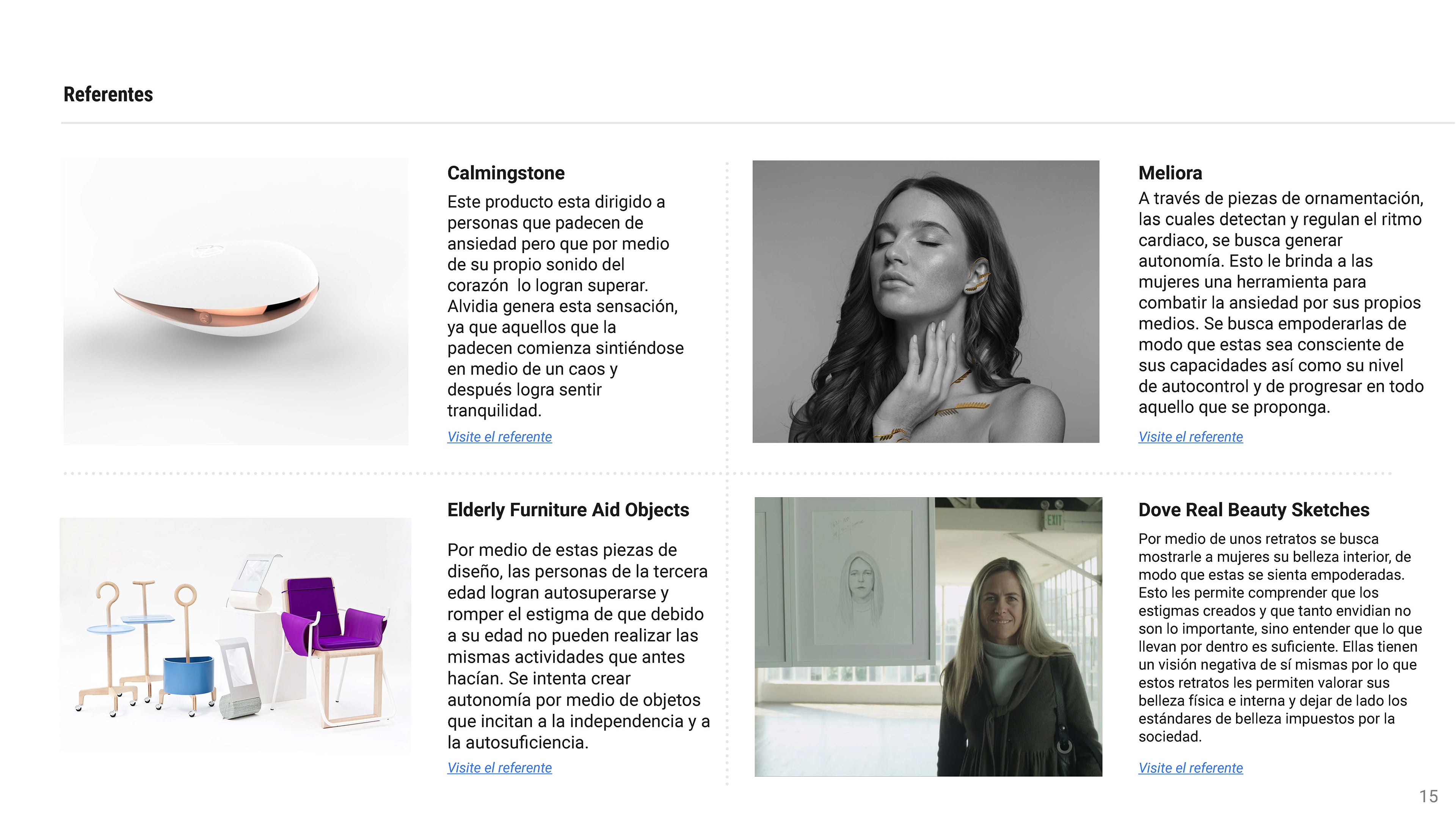The image size is (1456, 816).
Task: Click the Calmingstone description paragraph
Action: (566, 306)
